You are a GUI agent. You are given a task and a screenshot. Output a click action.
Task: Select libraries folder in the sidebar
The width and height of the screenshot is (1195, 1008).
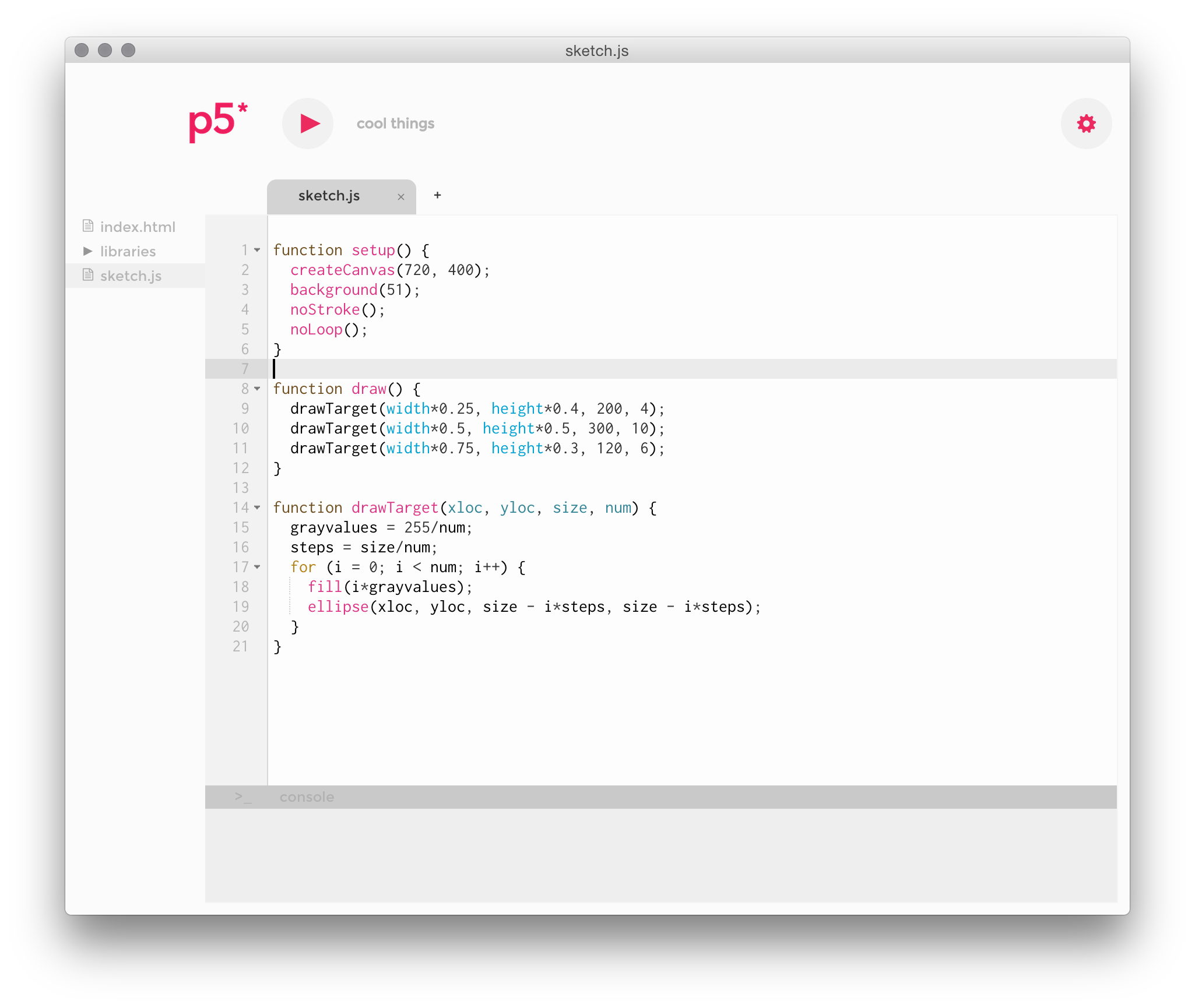(128, 252)
